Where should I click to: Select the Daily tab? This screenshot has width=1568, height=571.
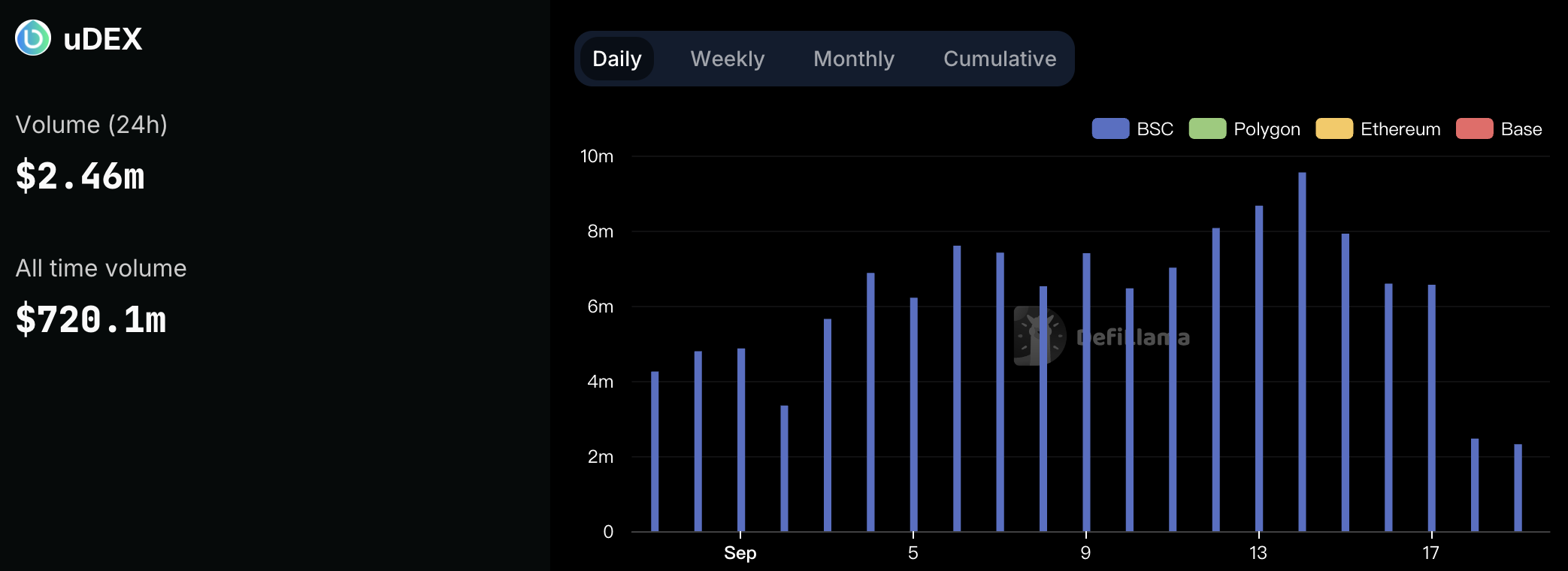coord(616,59)
